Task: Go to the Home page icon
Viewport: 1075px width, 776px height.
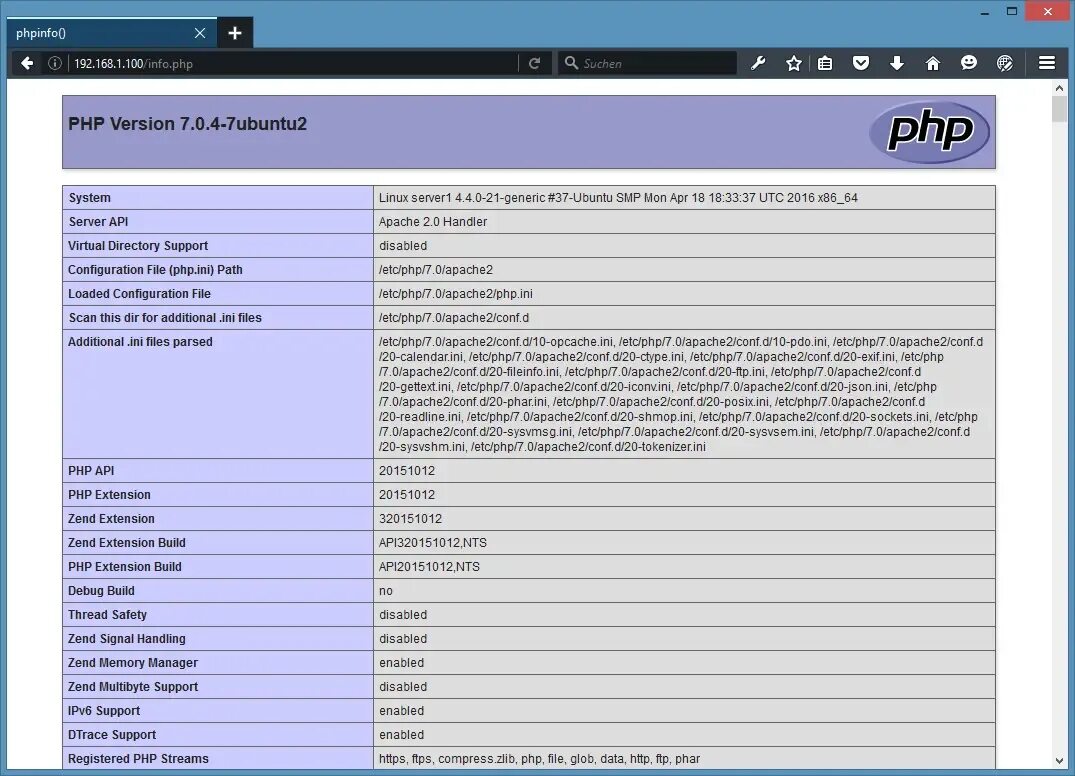Action: point(933,62)
